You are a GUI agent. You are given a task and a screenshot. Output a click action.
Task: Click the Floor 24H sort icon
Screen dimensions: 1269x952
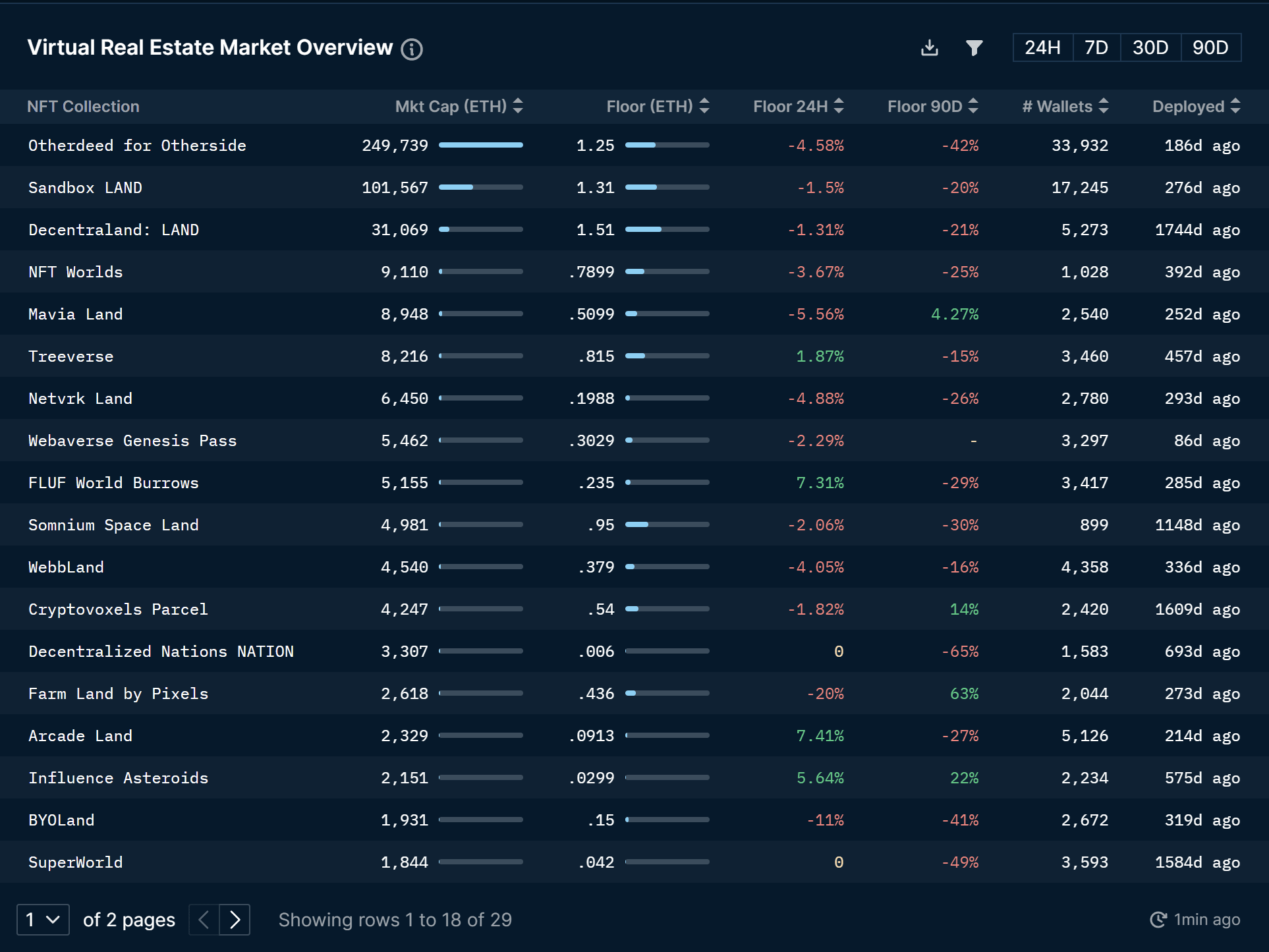(x=839, y=106)
